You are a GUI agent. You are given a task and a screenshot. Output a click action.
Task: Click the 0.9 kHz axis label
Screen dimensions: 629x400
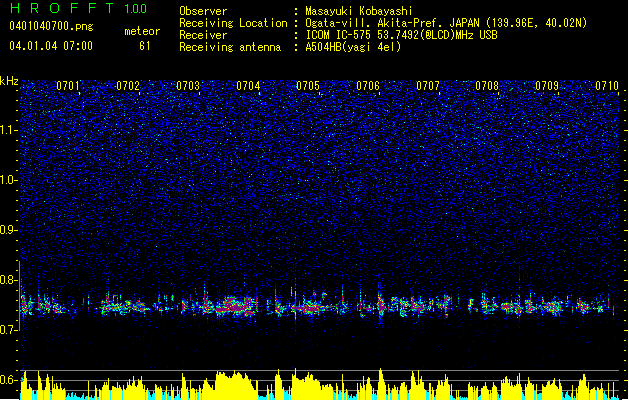point(9,230)
